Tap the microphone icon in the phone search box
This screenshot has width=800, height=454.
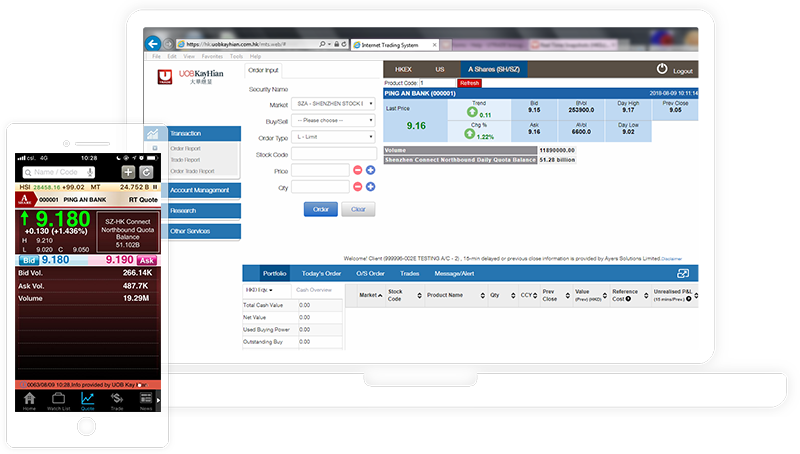[90, 172]
